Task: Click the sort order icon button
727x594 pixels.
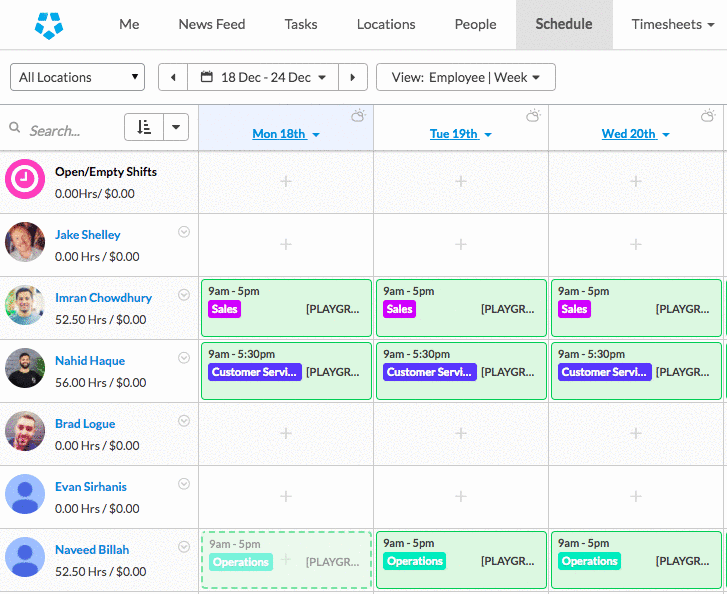Action: [144, 127]
